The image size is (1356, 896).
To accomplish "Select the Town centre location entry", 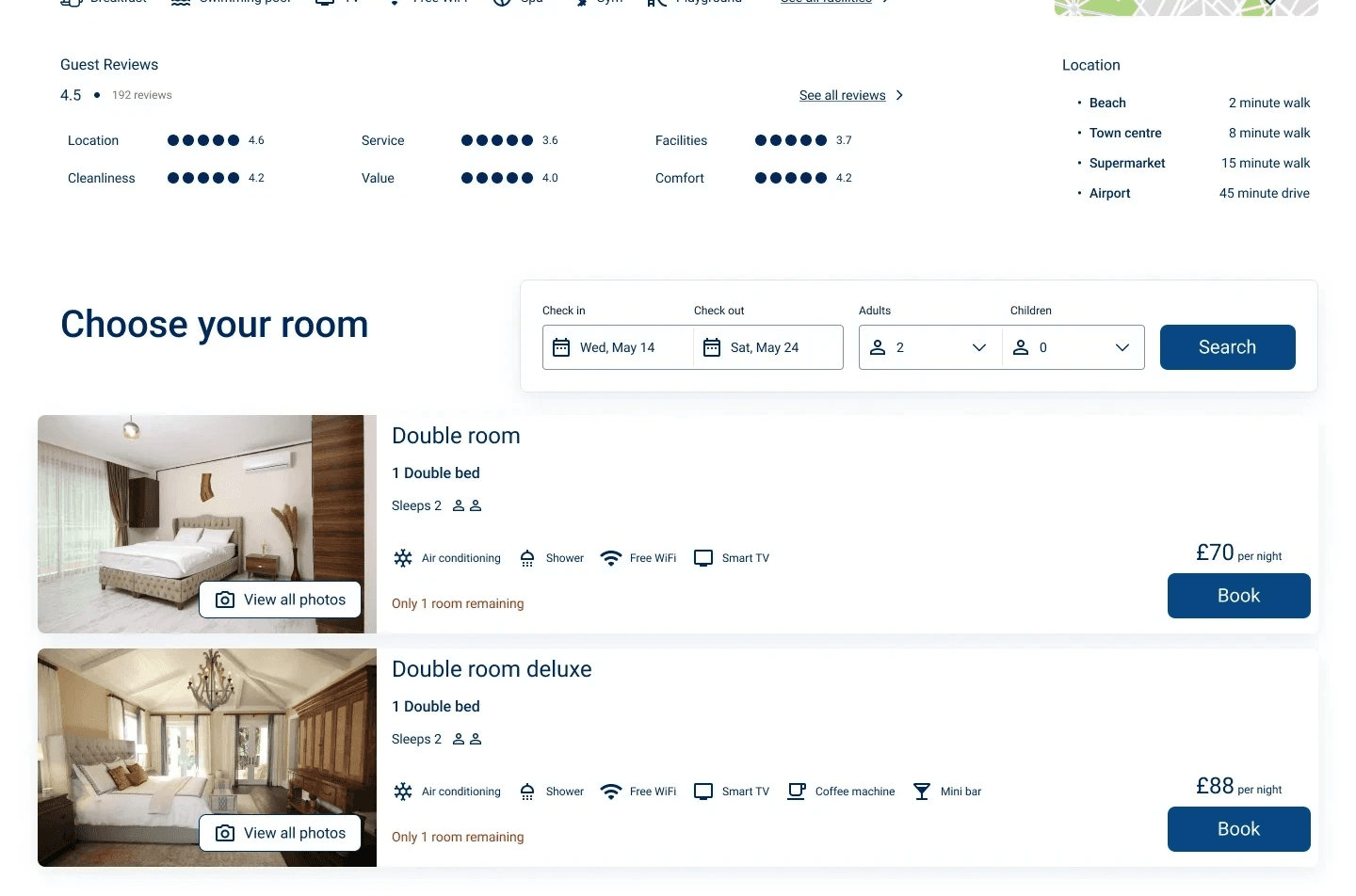I will pos(1194,133).
